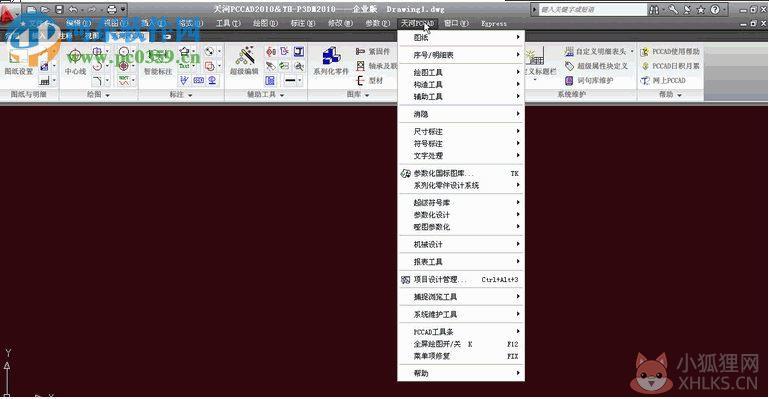Open the 辅助工具 menu entry
Image resolution: width=769 pixels, height=399 pixels.
coord(461,97)
